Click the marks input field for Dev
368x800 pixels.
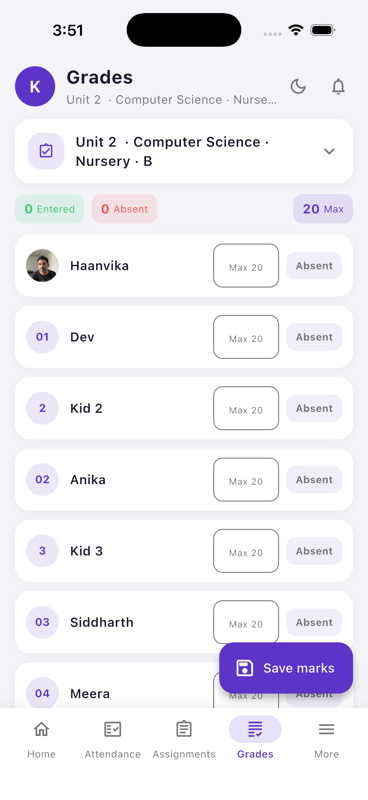pos(246,337)
